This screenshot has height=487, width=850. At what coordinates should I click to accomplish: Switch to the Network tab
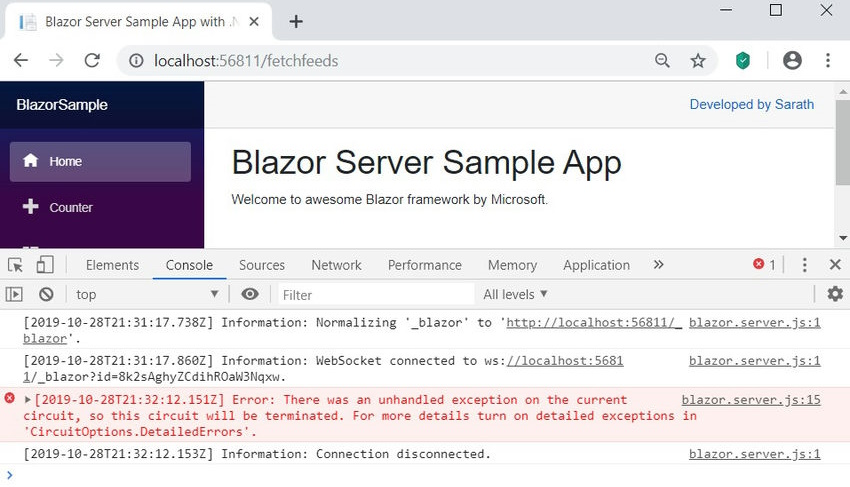click(336, 265)
